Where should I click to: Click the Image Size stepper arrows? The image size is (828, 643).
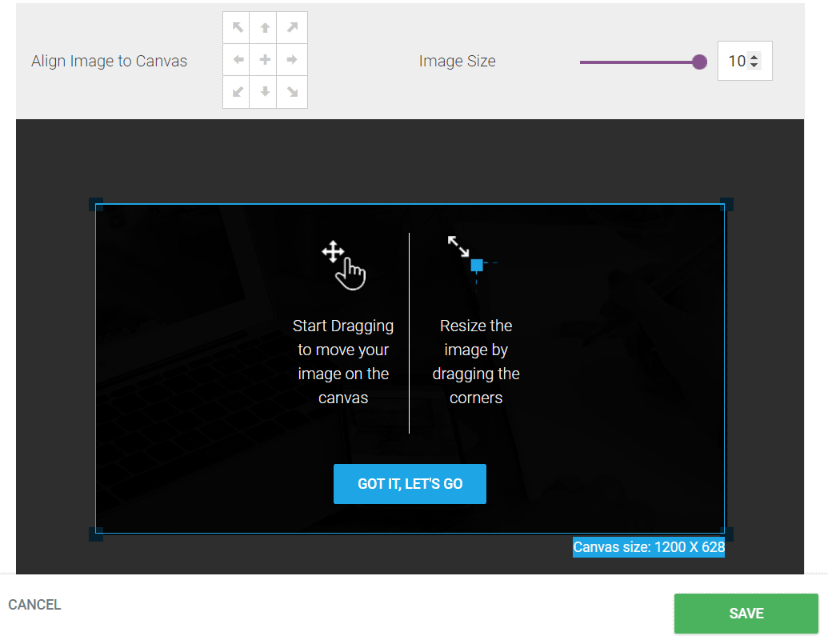754,61
